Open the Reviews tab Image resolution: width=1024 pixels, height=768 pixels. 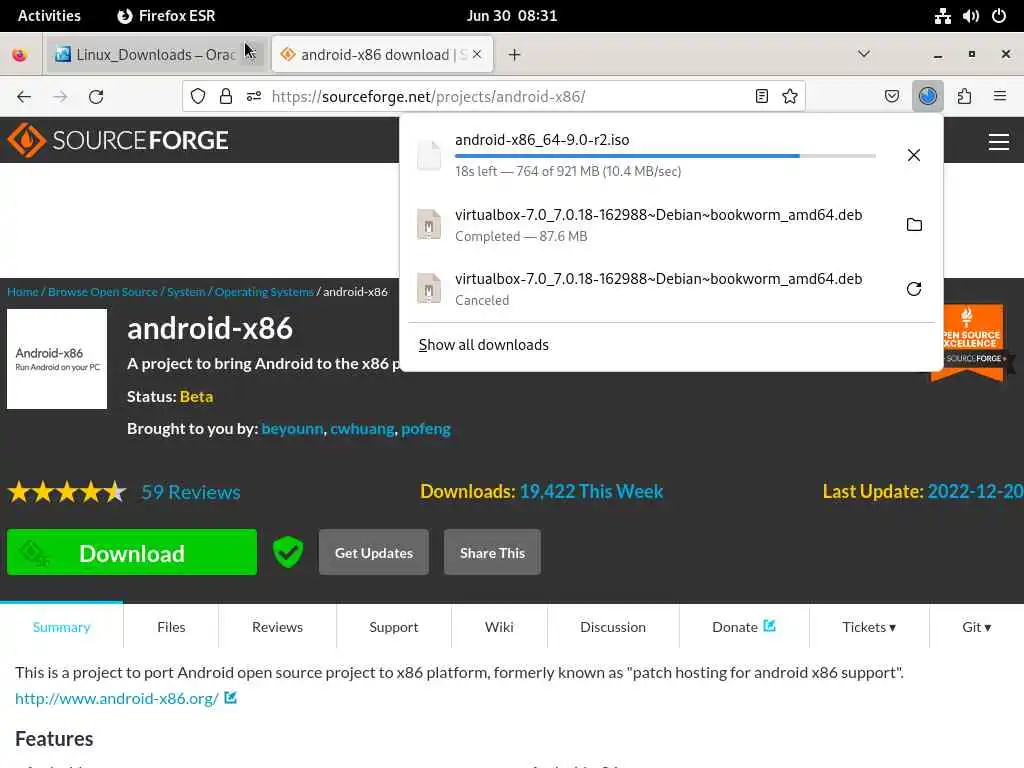click(x=278, y=627)
